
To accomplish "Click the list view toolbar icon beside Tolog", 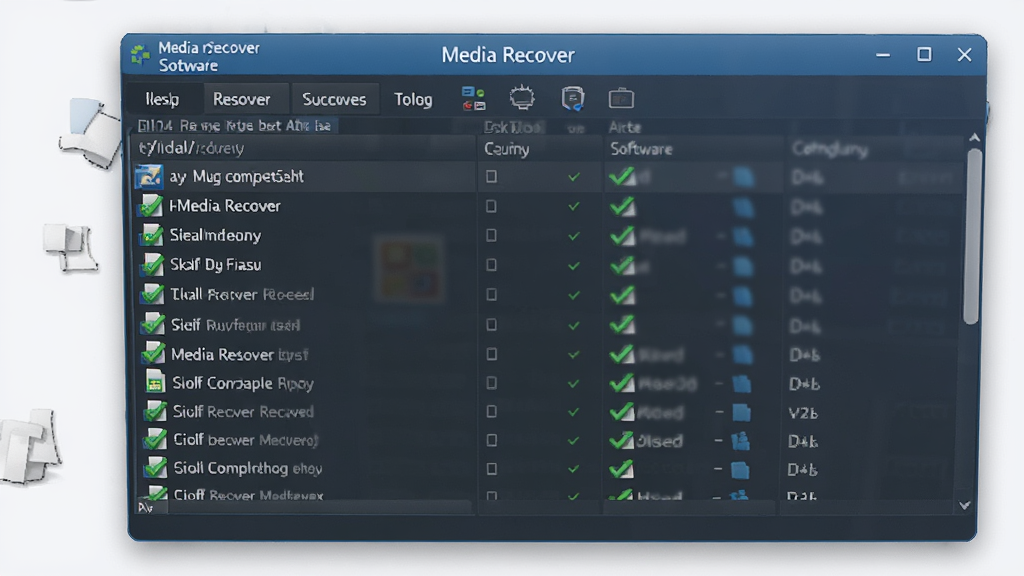I will click(473, 99).
